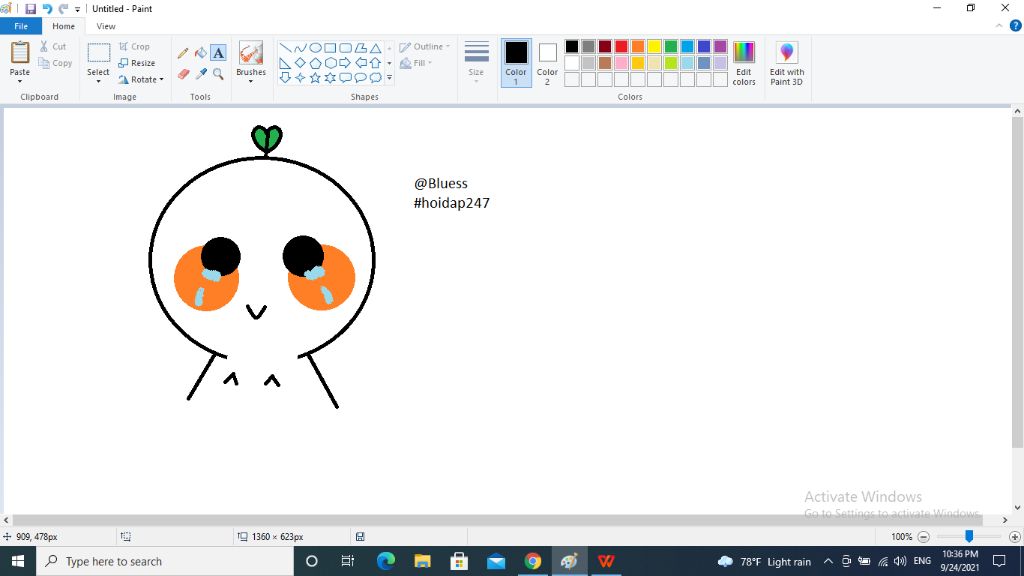Choose the Right arrow shape
The image size is (1024, 576).
point(345,63)
